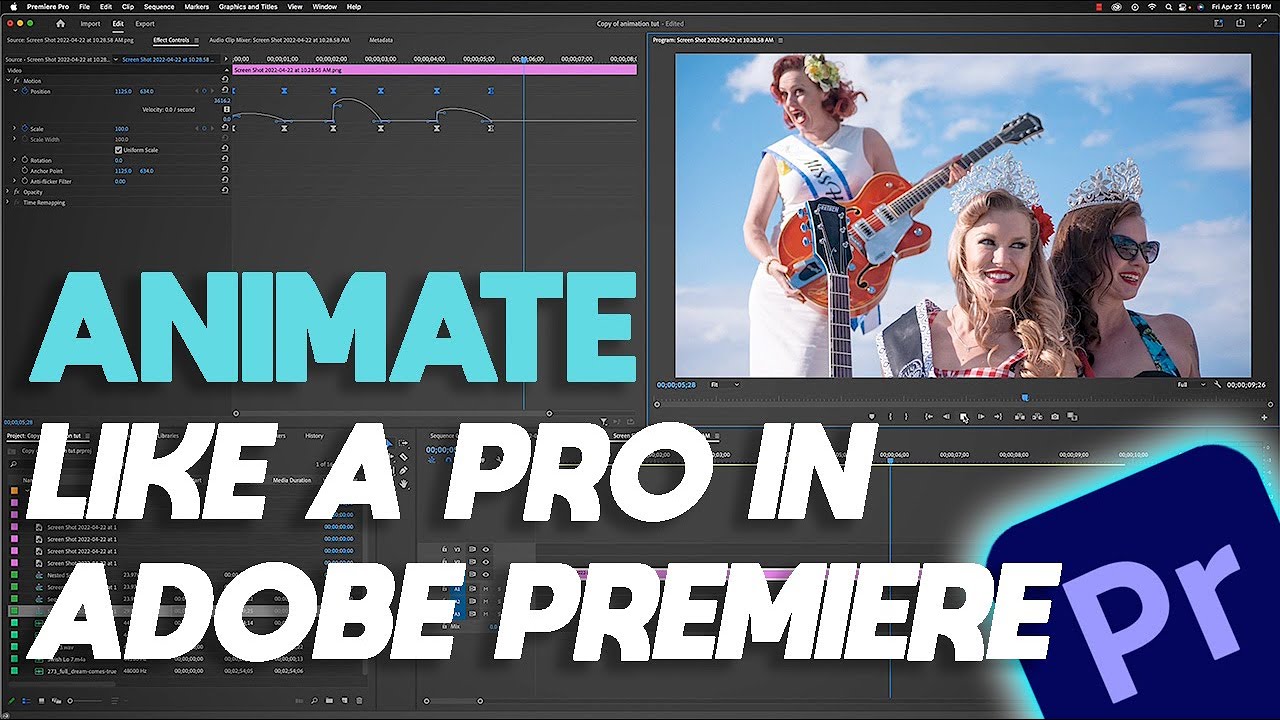Export frame with the camera icon
1280x720 pixels.
coord(1055,417)
